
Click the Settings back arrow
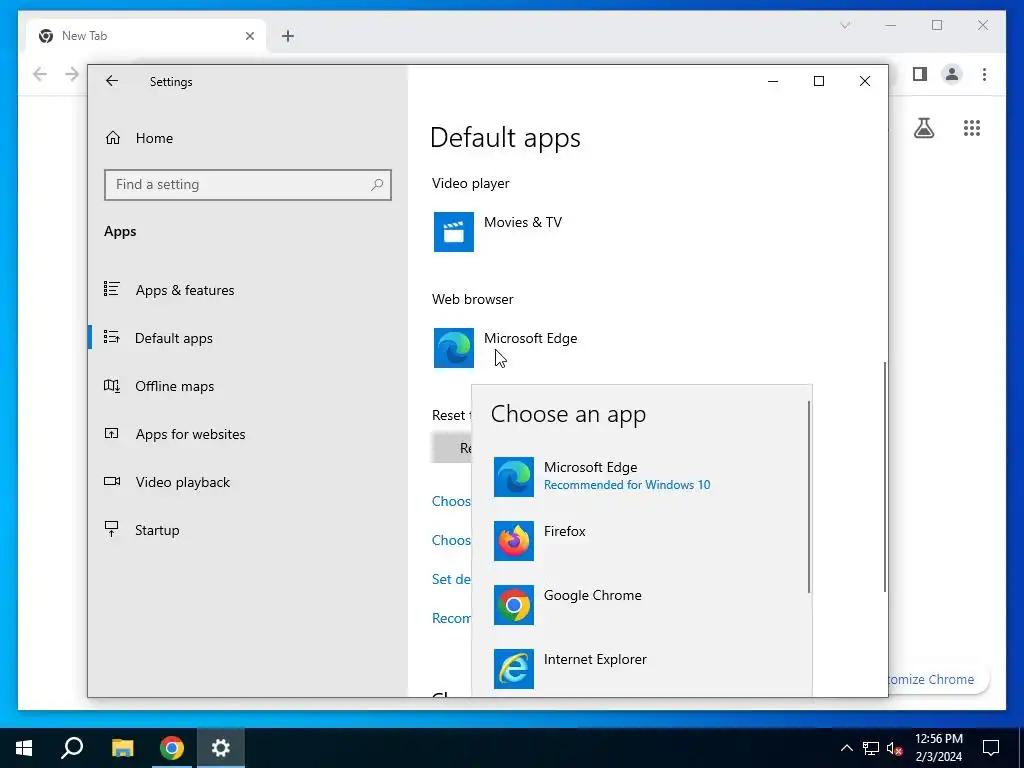click(x=112, y=81)
